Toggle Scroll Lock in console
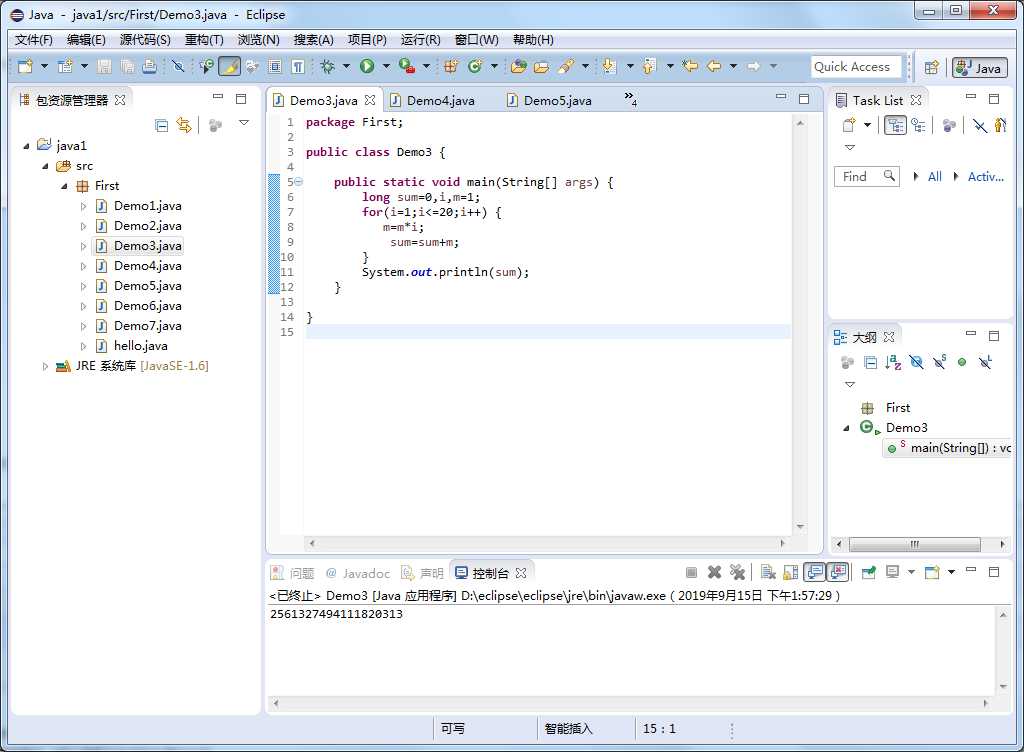 [791, 572]
